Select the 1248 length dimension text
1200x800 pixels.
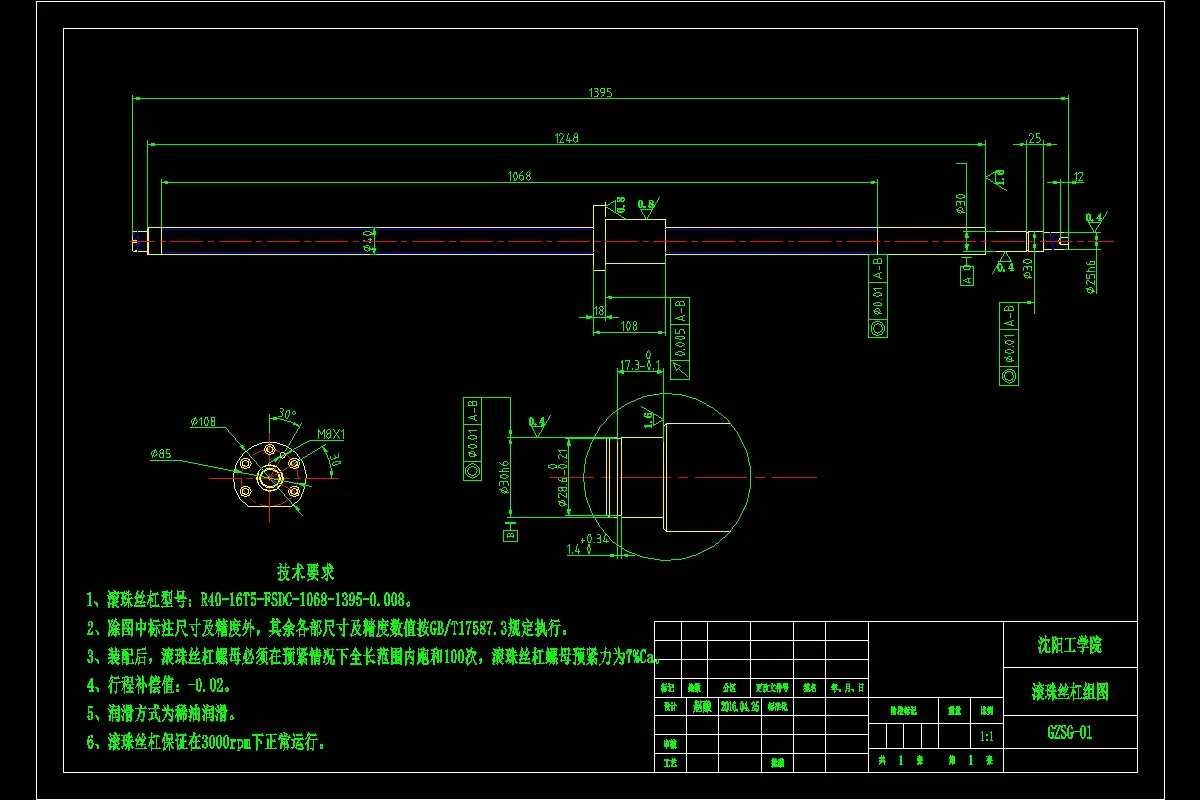(x=567, y=137)
